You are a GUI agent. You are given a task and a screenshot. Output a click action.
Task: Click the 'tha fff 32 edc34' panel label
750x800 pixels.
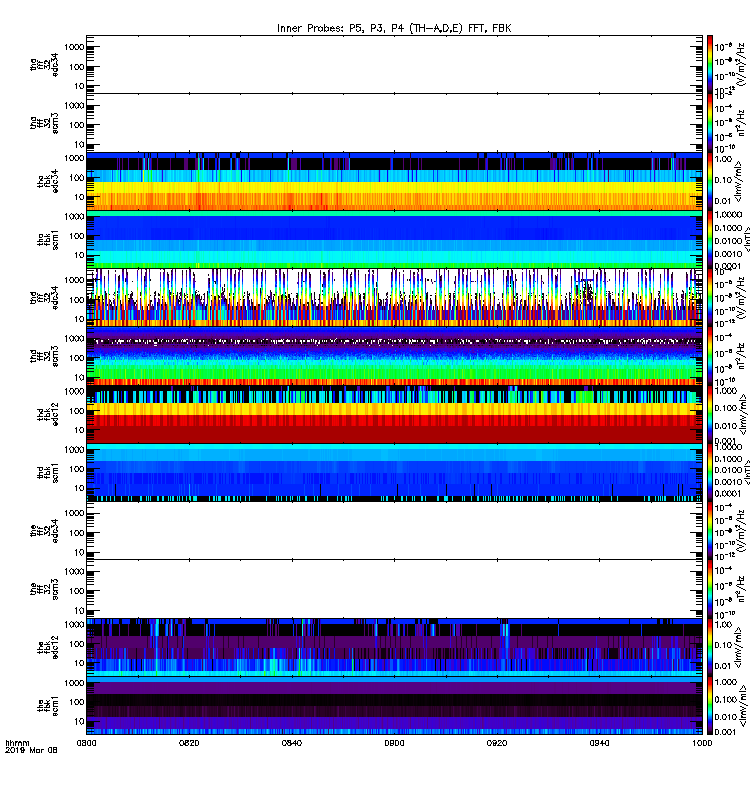44,65
